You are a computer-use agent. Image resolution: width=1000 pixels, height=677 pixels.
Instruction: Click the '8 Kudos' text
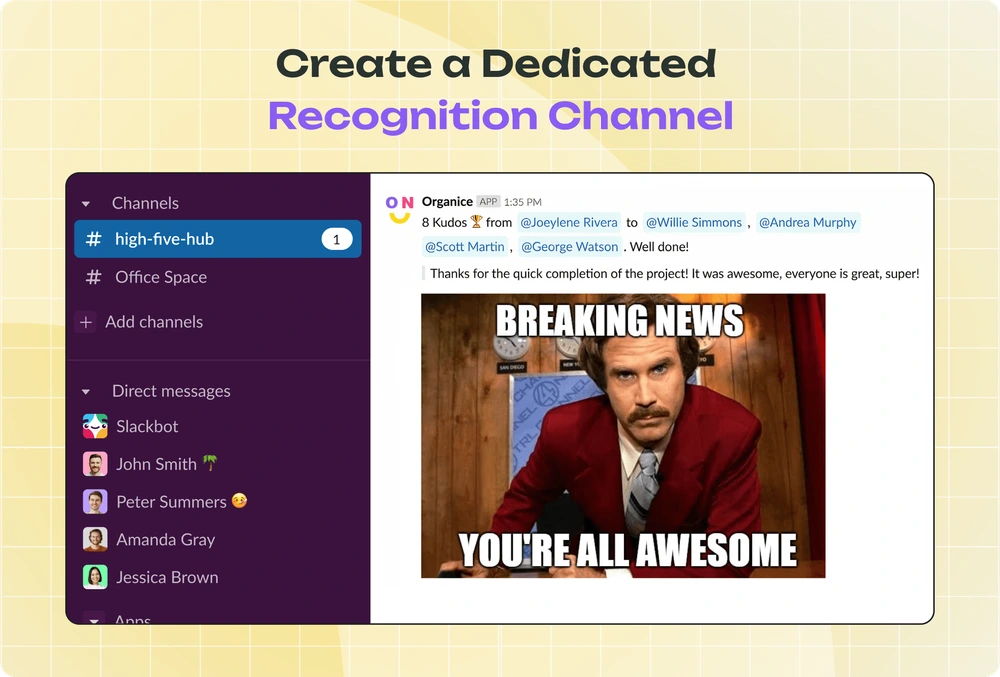tap(444, 222)
